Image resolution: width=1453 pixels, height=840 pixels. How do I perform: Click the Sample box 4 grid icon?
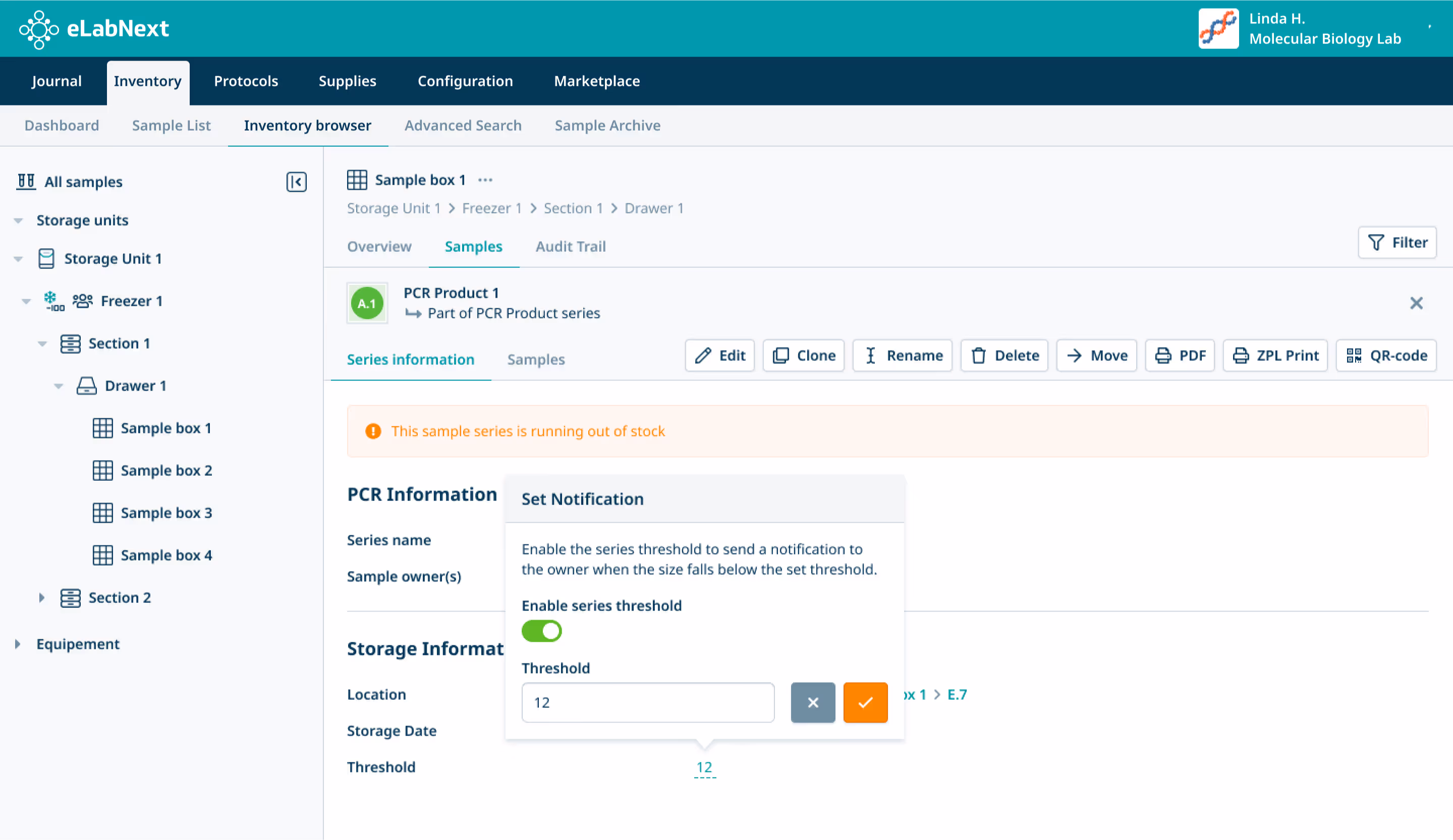(102, 555)
